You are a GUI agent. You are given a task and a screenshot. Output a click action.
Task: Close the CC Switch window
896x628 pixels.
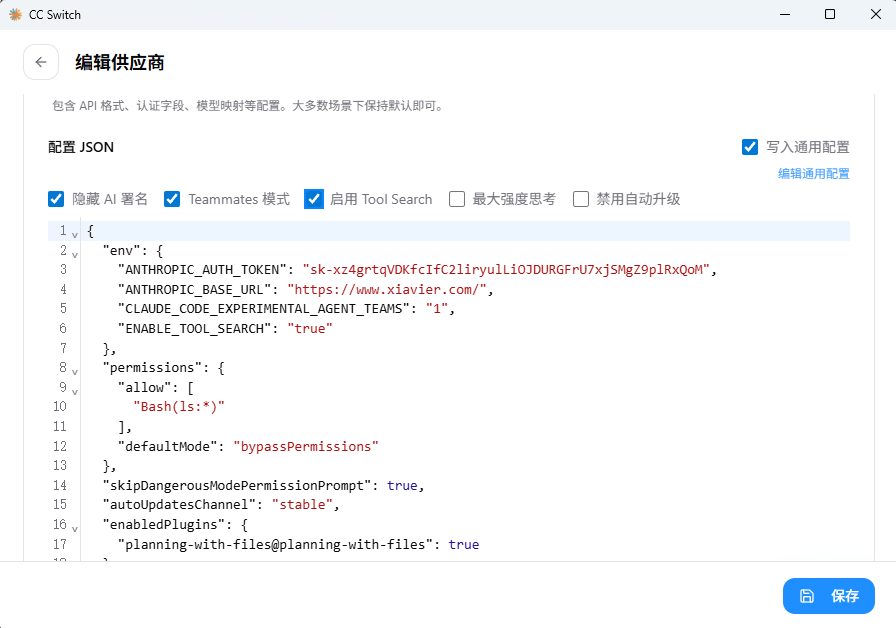[875, 14]
